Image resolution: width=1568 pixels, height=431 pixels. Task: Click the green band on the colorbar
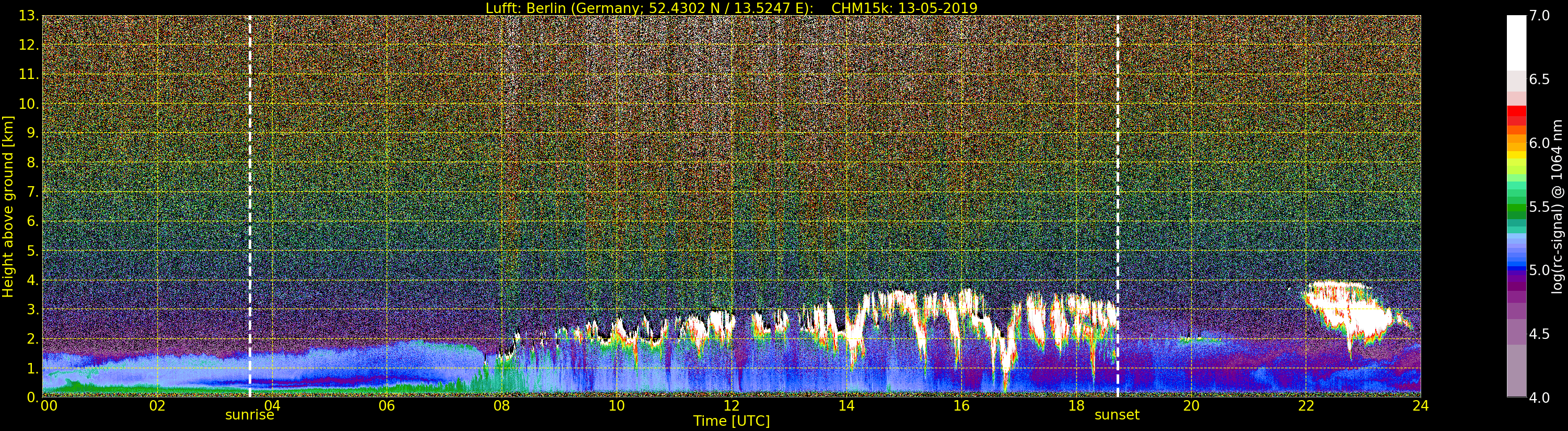tap(1516, 210)
